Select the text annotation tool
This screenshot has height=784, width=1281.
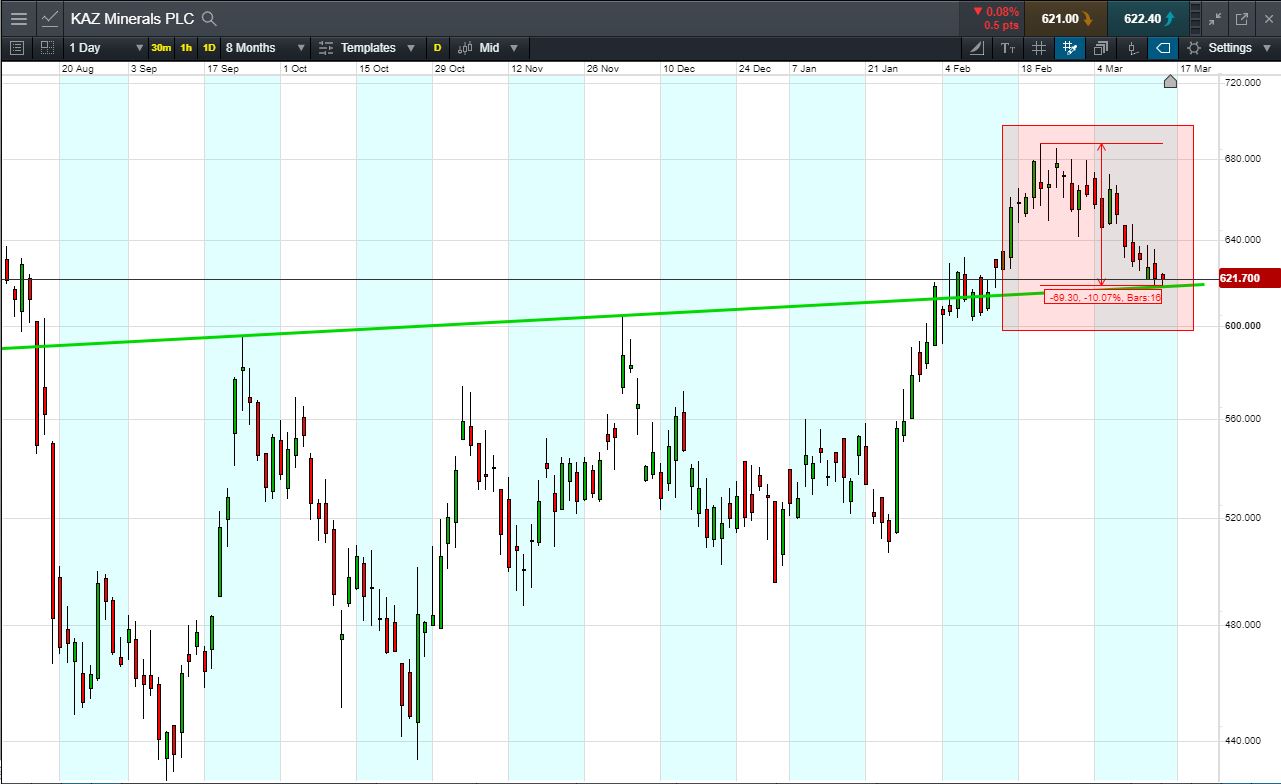click(1008, 47)
